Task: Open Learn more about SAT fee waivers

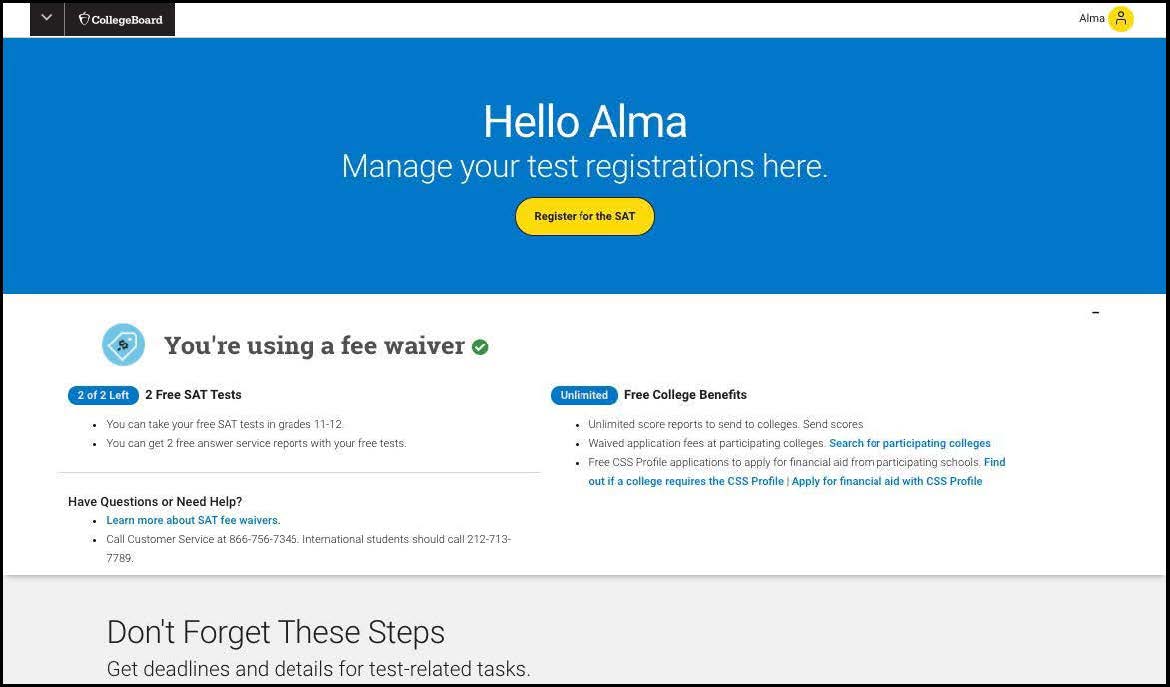Action: 193,520
